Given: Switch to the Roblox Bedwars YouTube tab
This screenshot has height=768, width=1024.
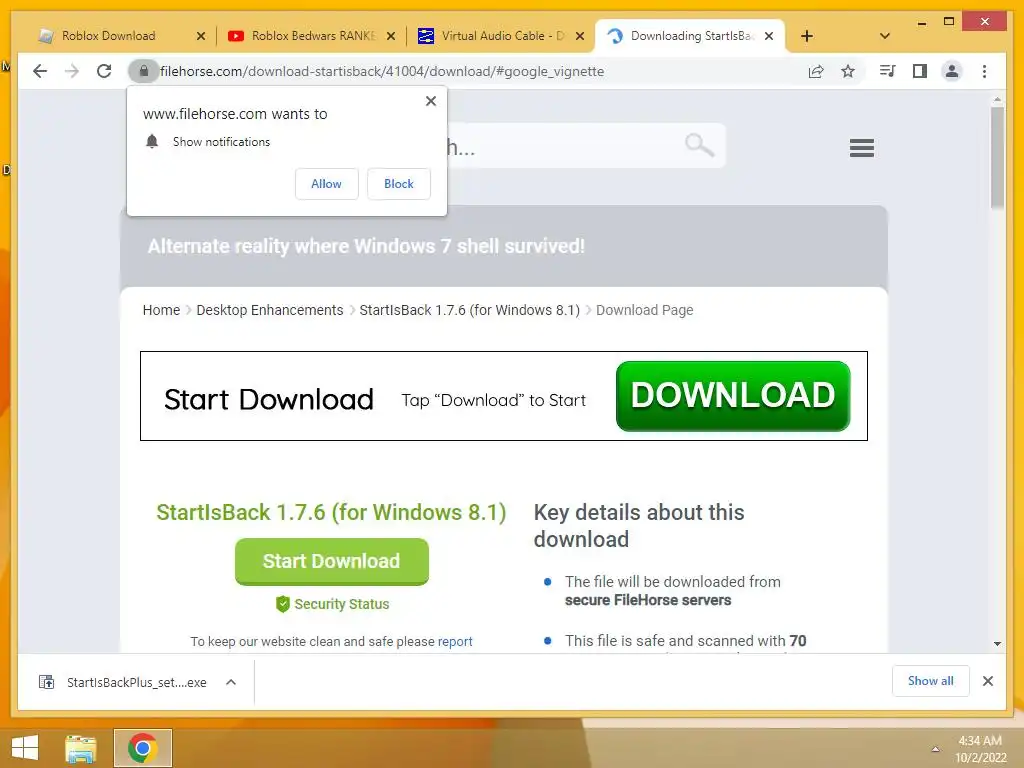Looking at the screenshot, I should coord(304,36).
